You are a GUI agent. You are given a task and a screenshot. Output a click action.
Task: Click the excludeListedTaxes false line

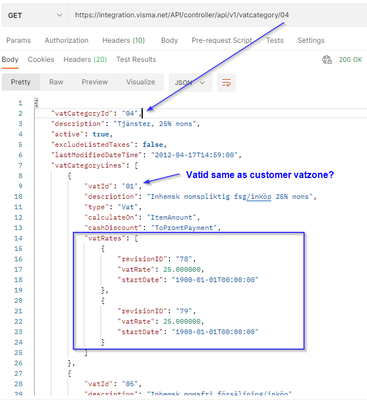(109, 144)
